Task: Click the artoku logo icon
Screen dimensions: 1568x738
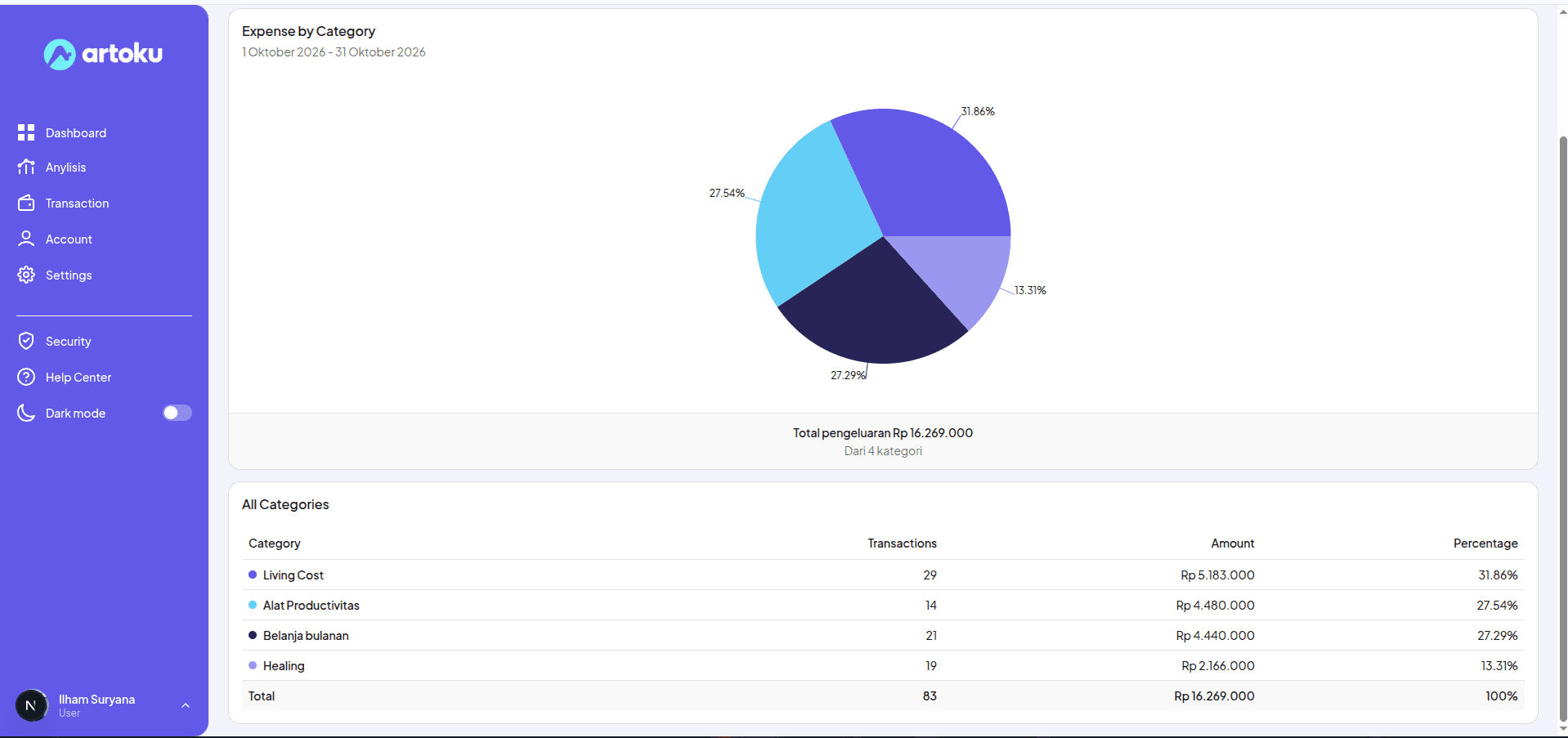Action: [x=60, y=55]
